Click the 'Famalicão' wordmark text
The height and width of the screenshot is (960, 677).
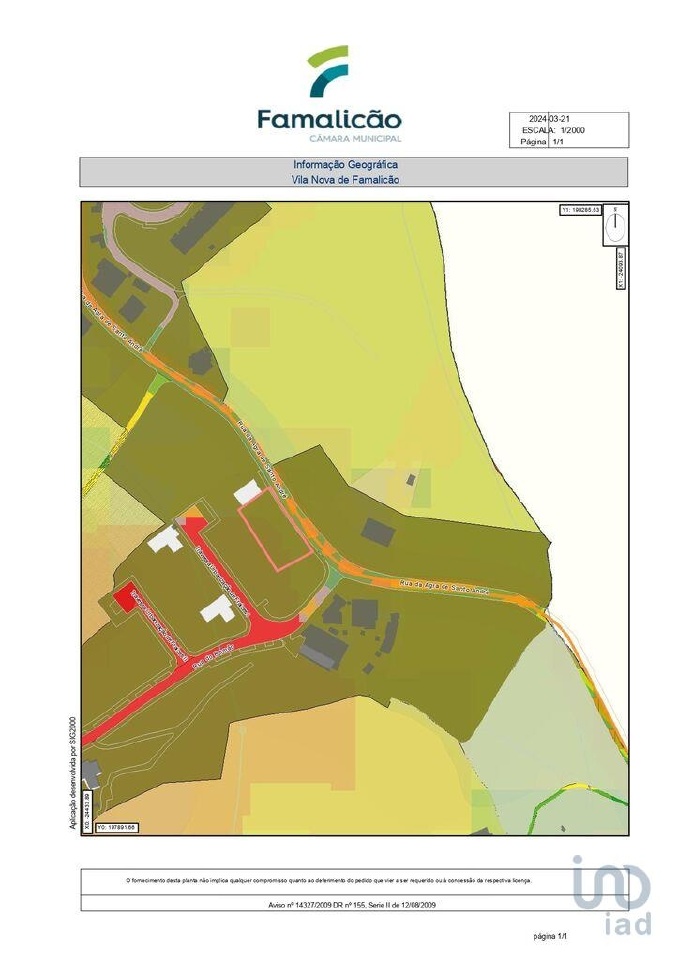(329, 120)
